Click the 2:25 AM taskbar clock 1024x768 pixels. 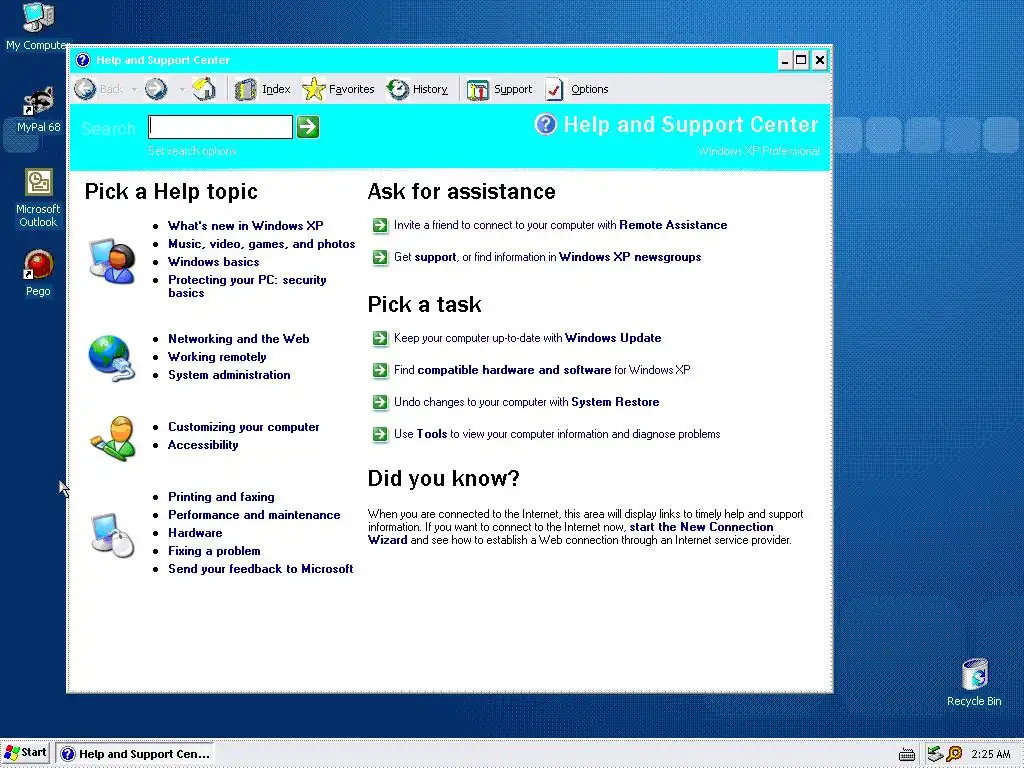(991, 754)
